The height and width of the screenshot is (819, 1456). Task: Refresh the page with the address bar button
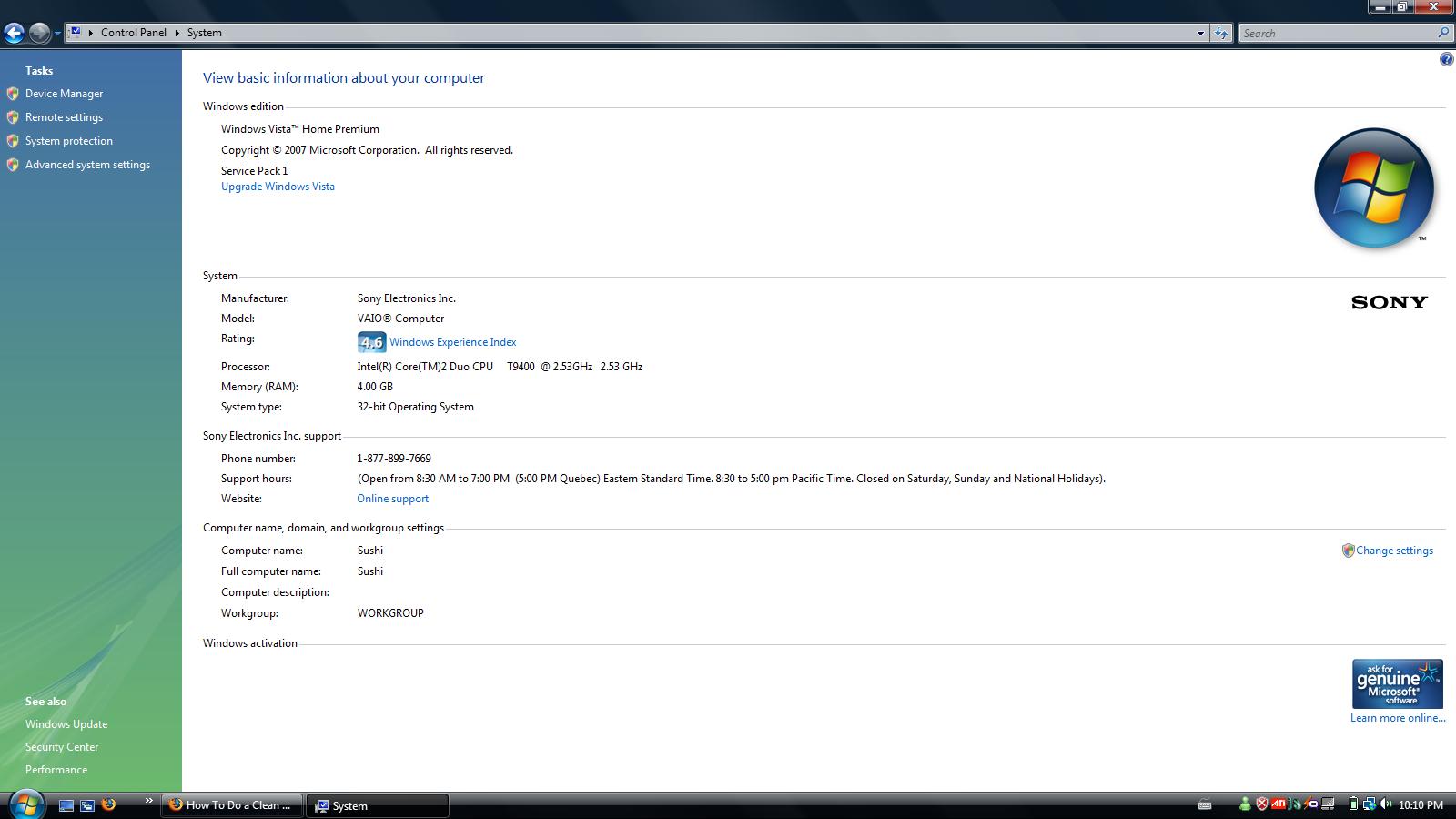coord(1221,34)
